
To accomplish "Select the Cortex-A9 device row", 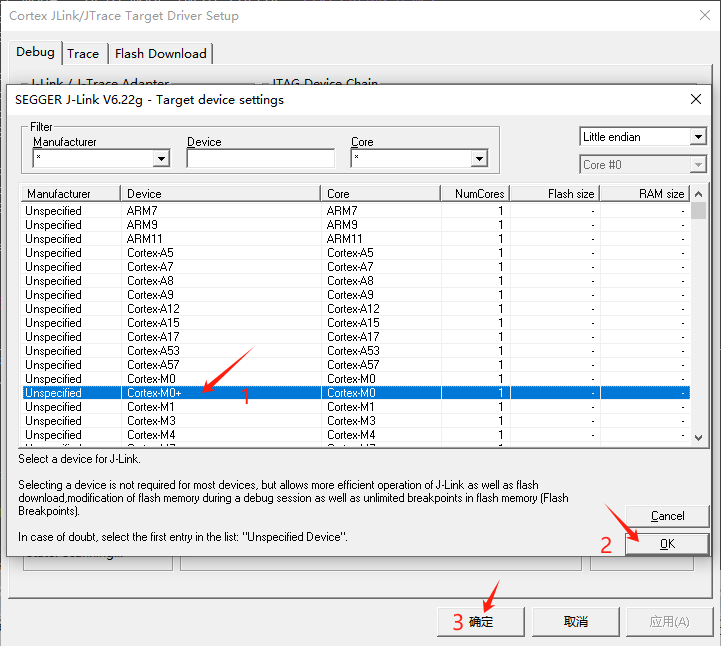I will click(x=355, y=295).
